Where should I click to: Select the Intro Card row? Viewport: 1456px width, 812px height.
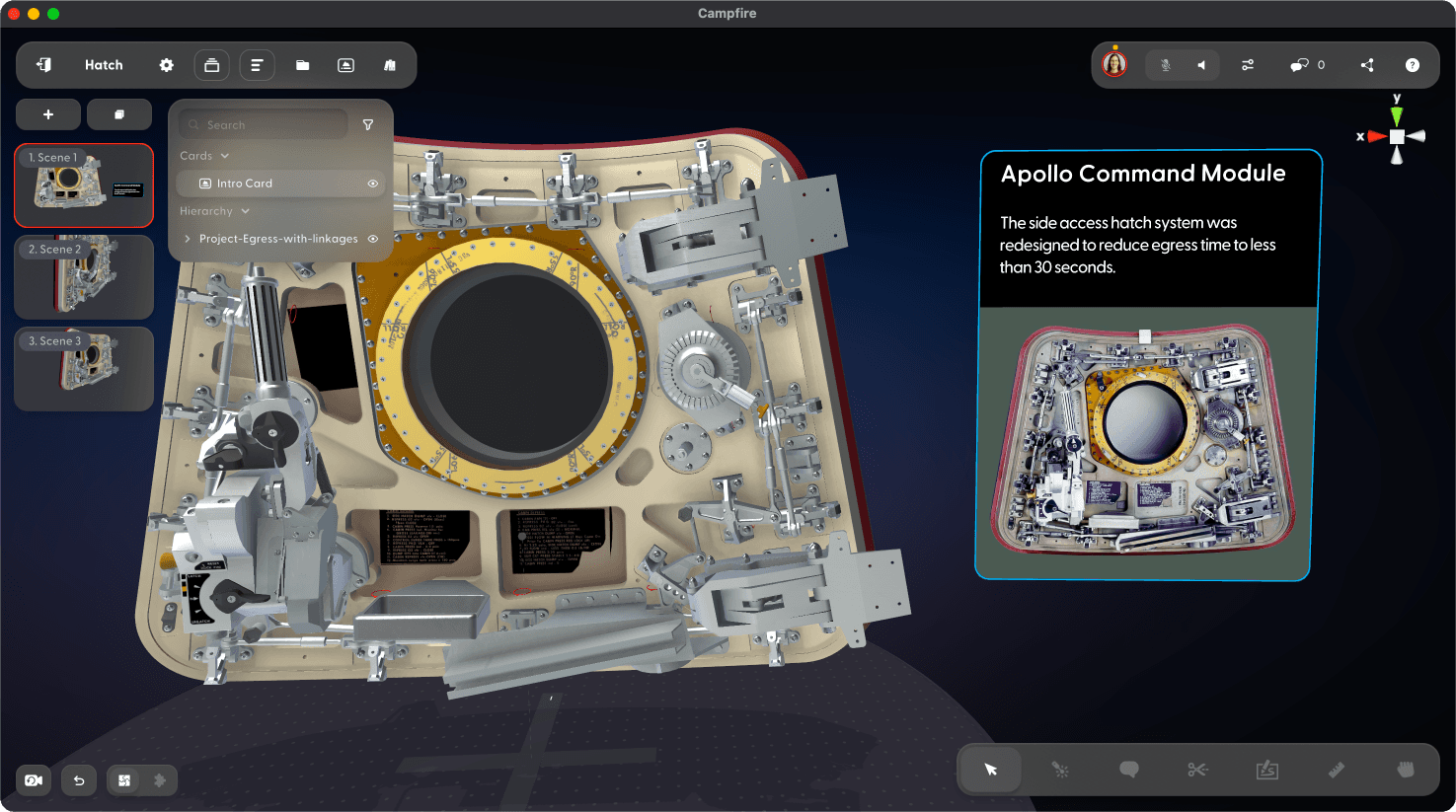[279, 184]
